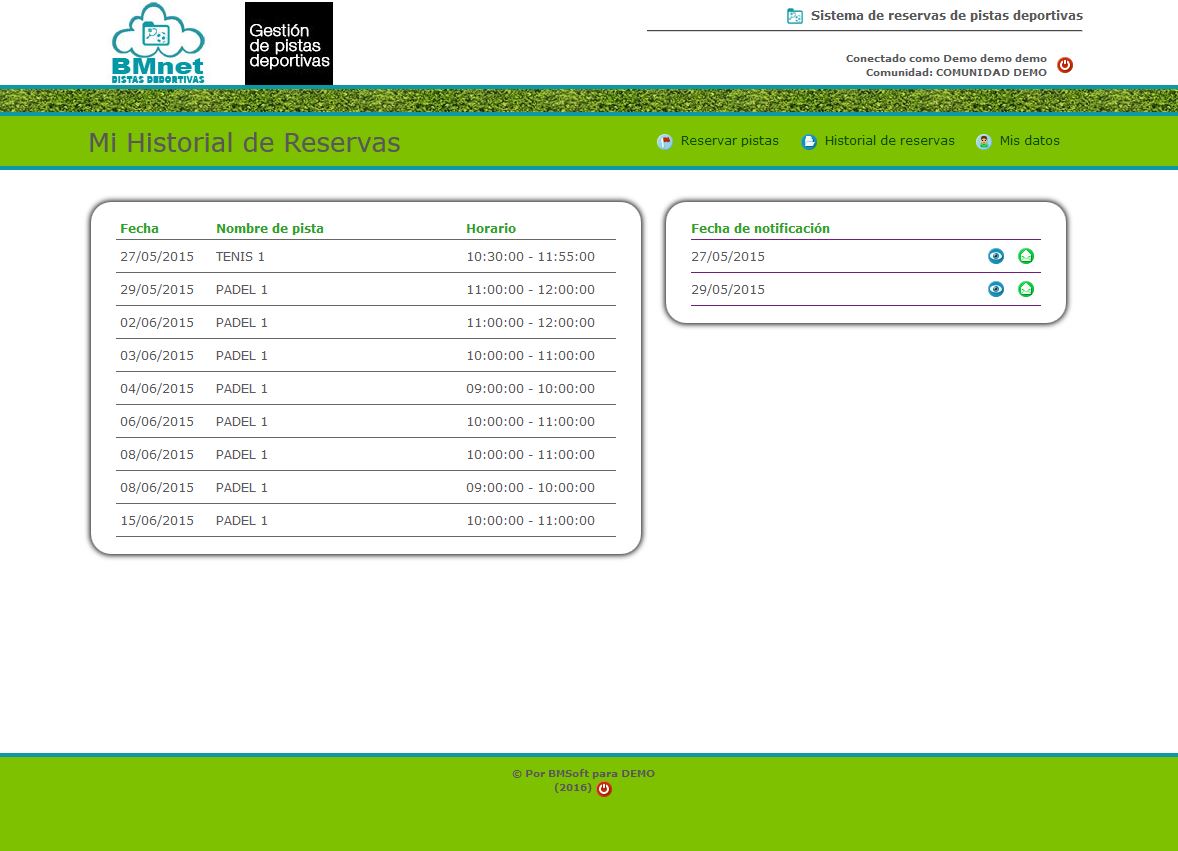Click the Sistema de reservas header icon

tap(795, 16)
